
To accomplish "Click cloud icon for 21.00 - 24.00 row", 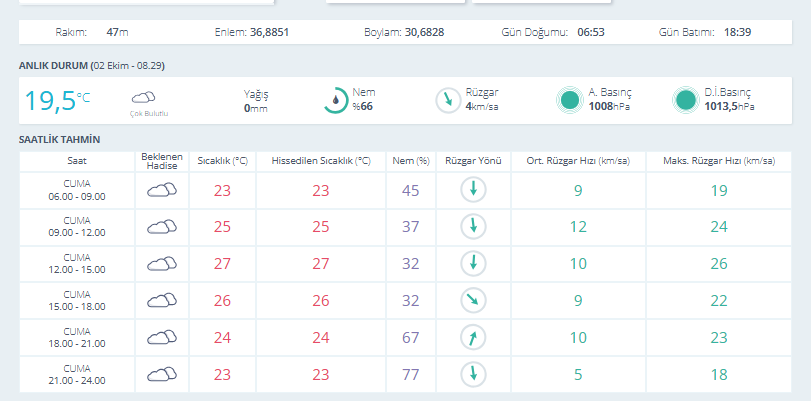I will 162,375.
